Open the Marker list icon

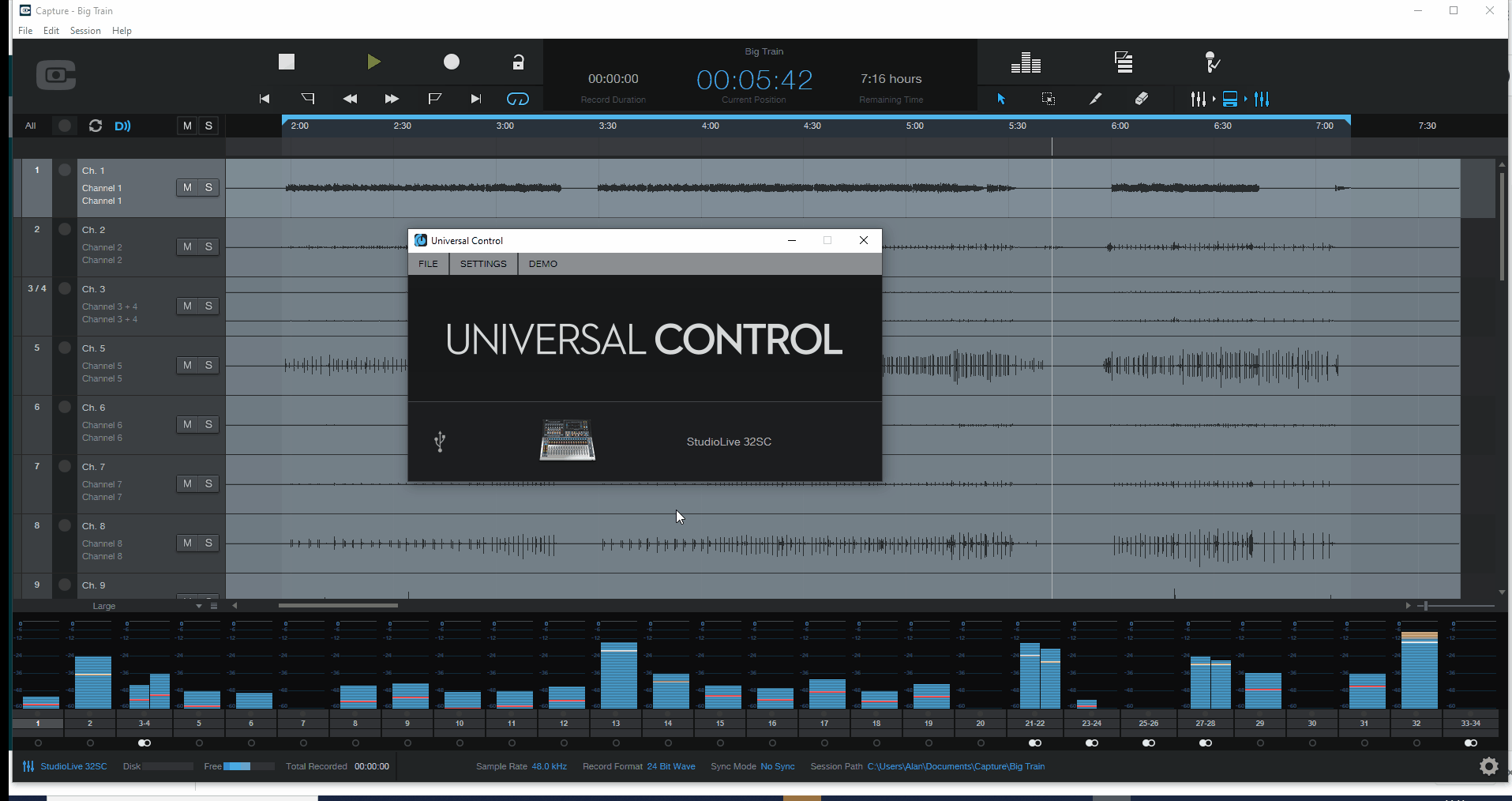[1123, 62]
